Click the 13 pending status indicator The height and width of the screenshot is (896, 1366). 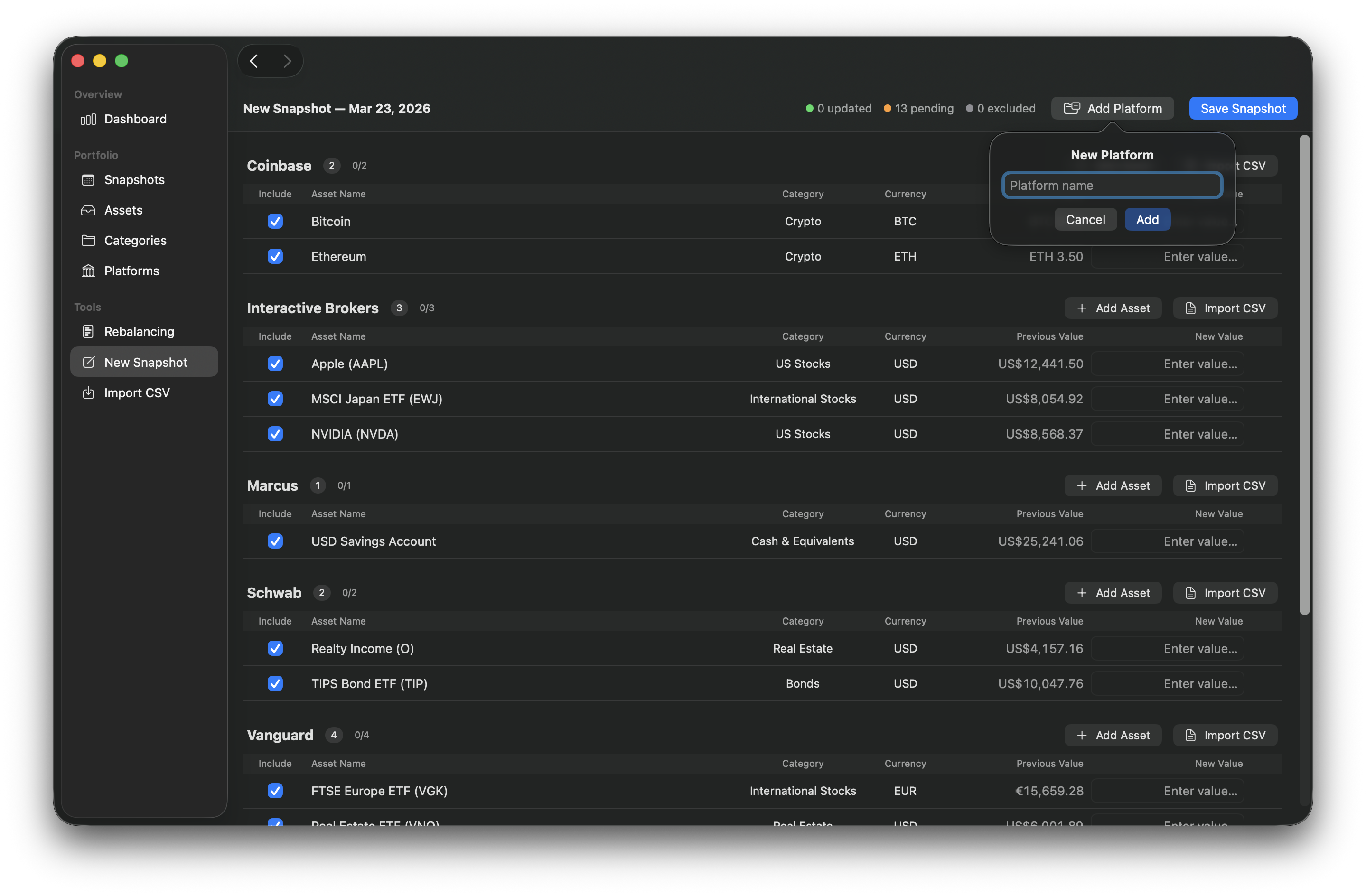point(918,109)
